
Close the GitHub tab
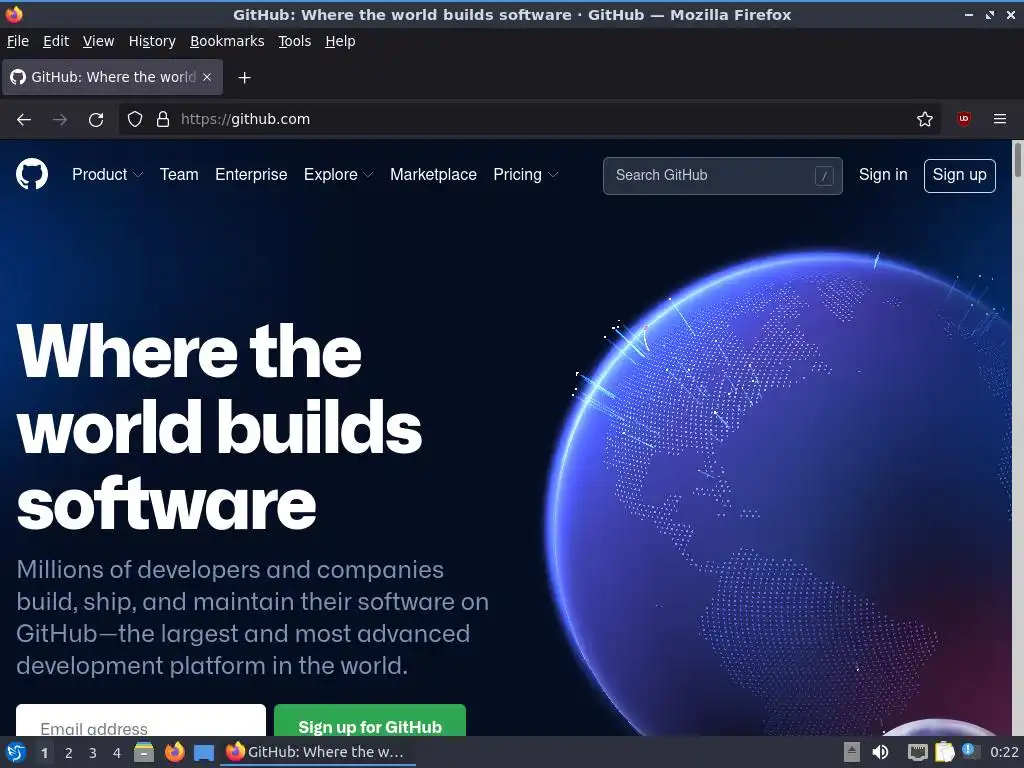coord(207,77)
